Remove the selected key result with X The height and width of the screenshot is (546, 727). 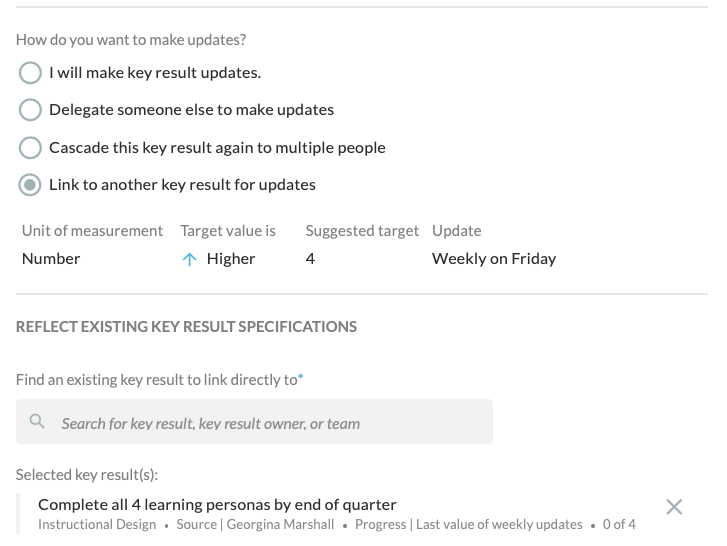(674, 507)
